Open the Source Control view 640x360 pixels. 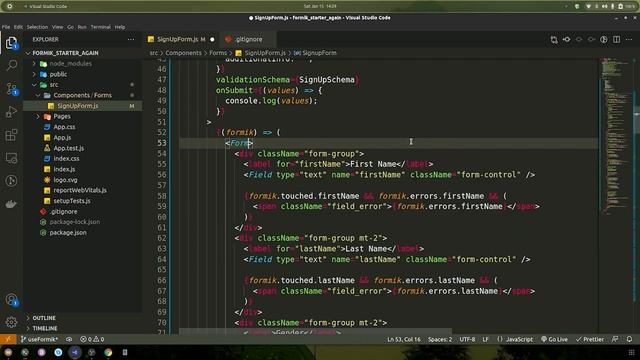11,89
